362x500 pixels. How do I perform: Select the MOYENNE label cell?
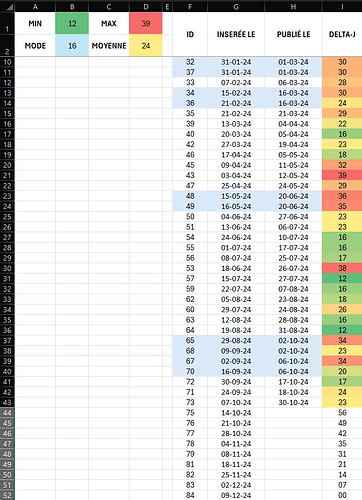[x=109, y=45]
